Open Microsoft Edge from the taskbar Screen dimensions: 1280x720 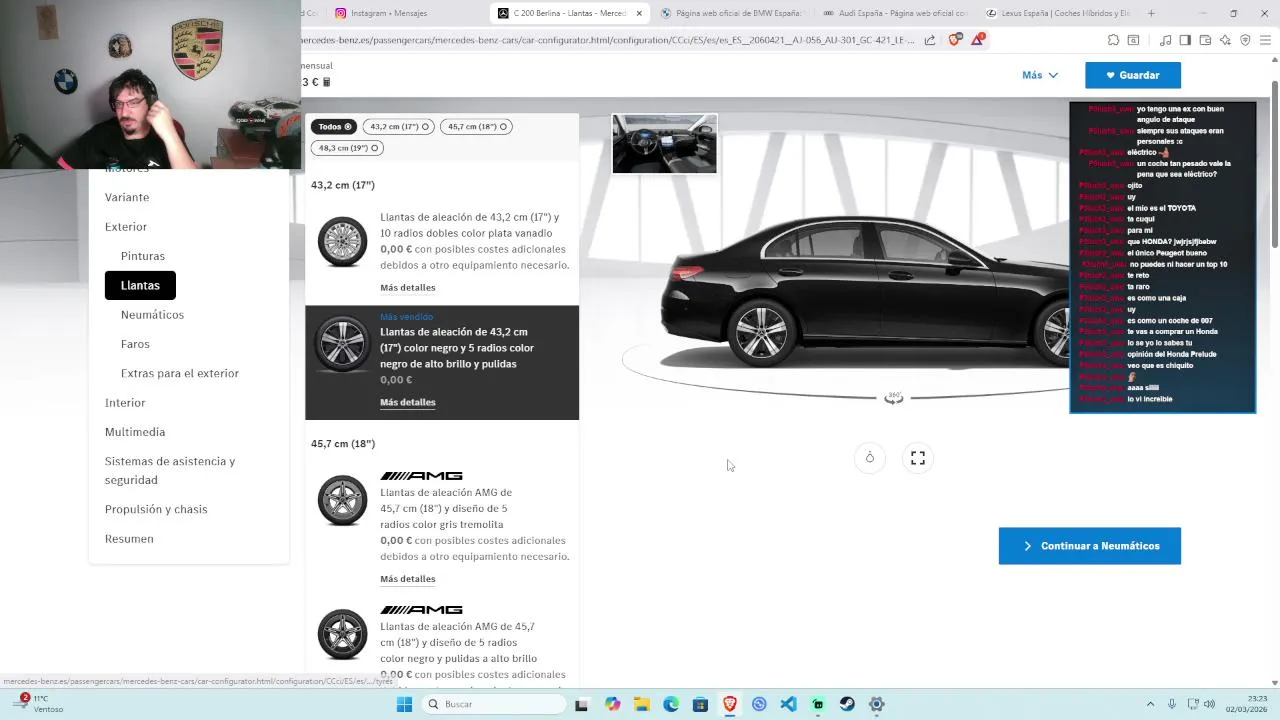pyautogui.click(x=671, y=704)
